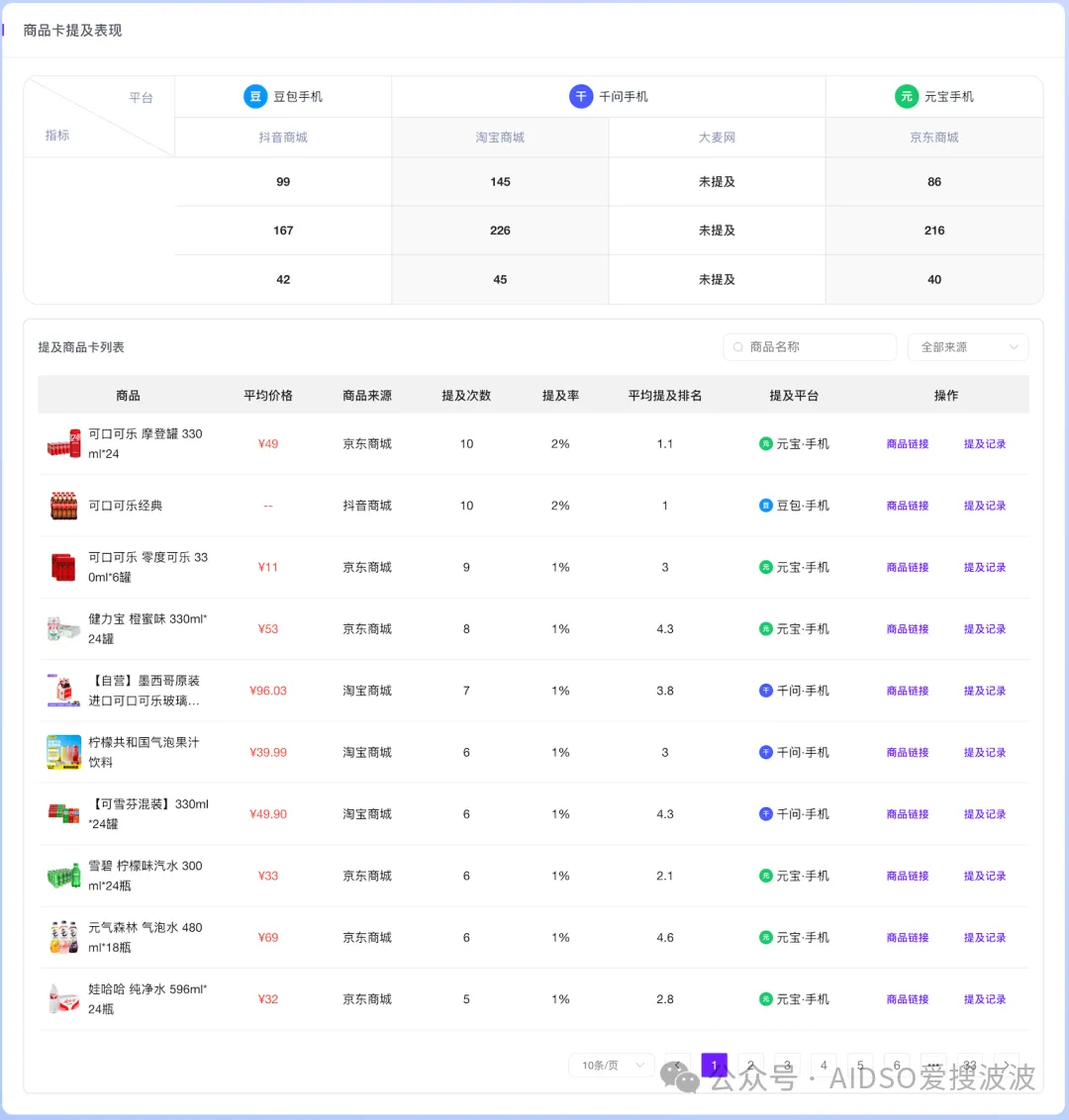This screenshot has height=1120, width=1069.
Task: Click 千问 icon in 可雪芬混装 row
Action: [x=765, y=814]
